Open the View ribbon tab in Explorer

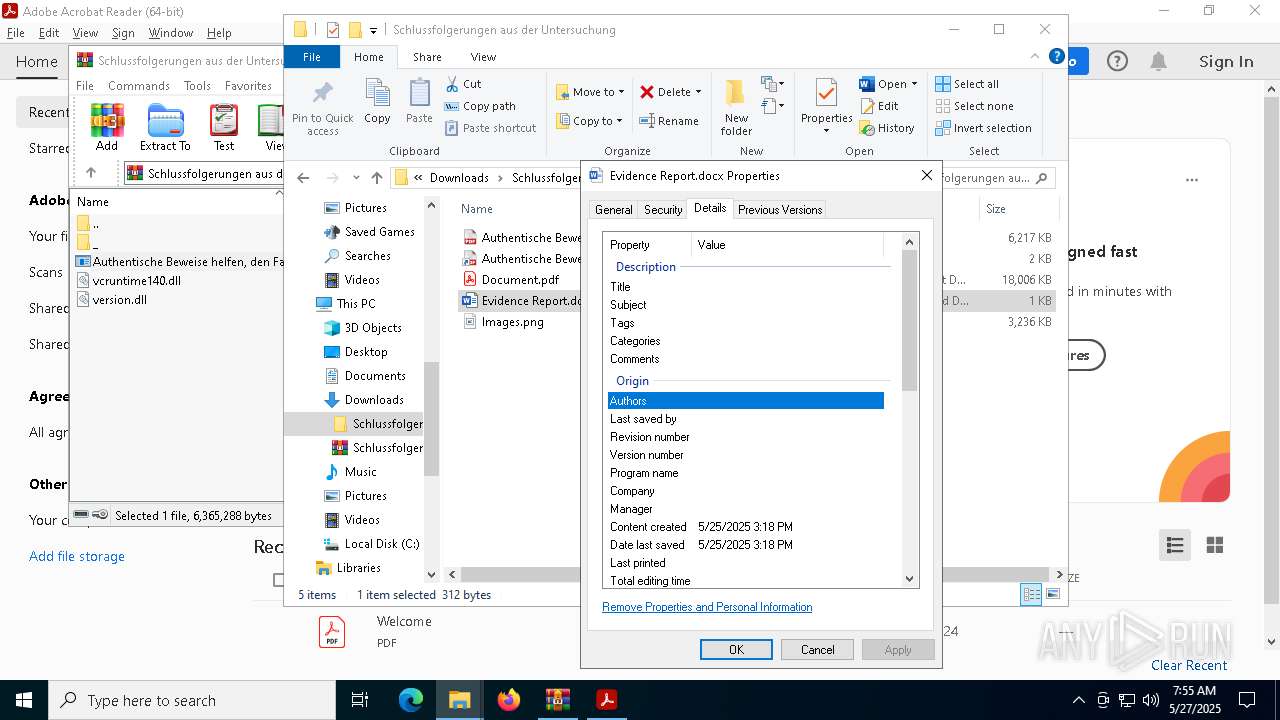pyautogui.click(x=483, y=57)
